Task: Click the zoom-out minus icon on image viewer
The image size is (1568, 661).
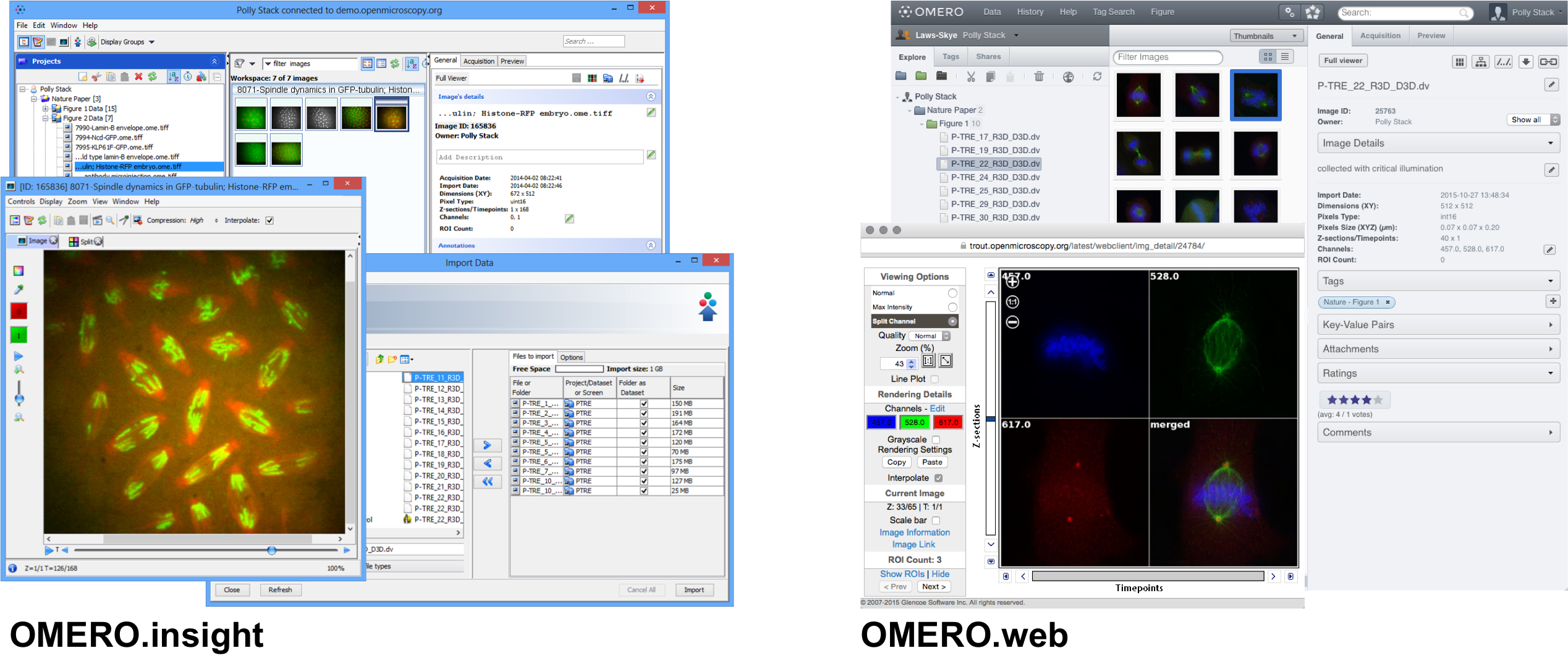Action: [1012, 322]
